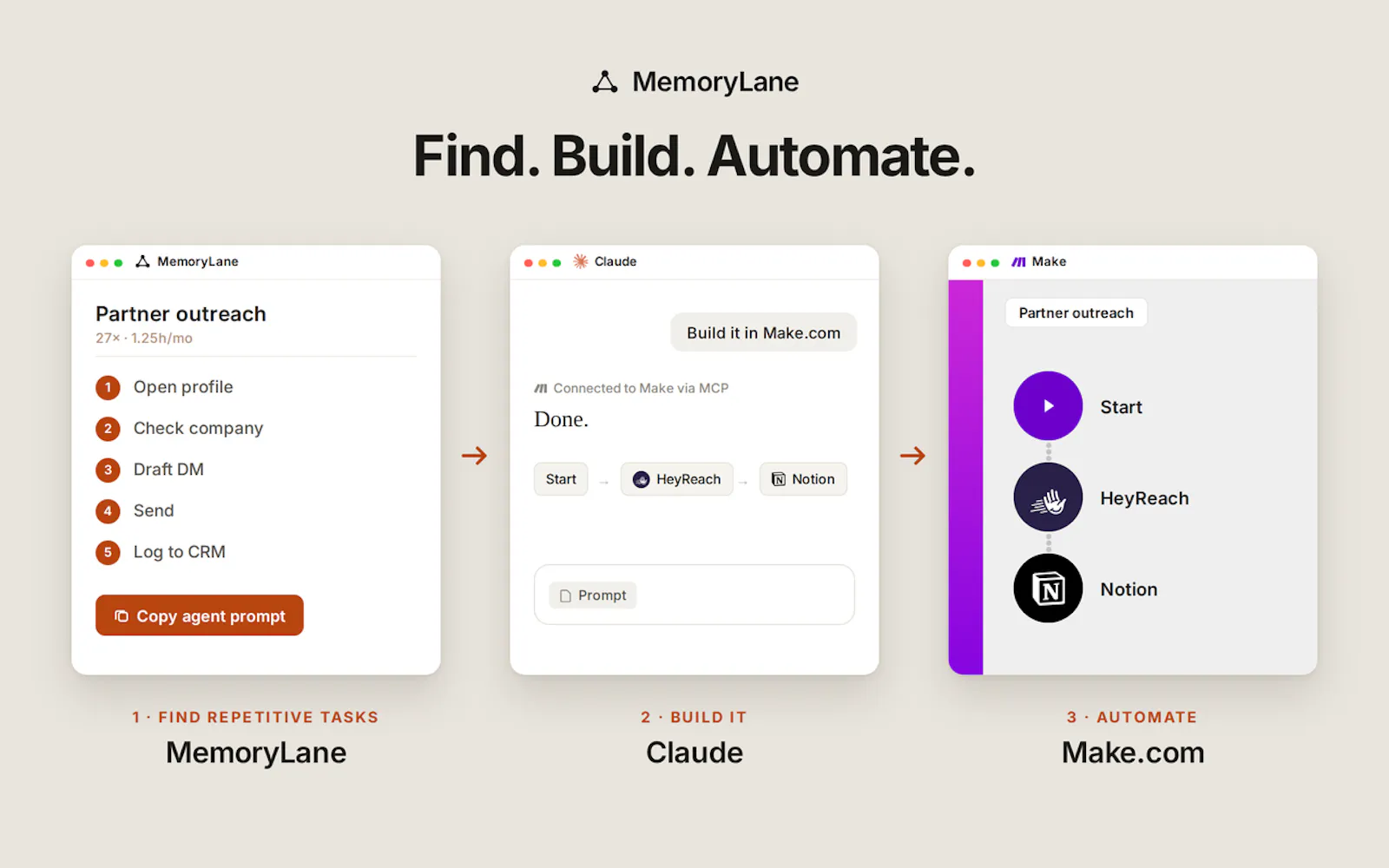
Task: Click the '1 · FIND REPETITIVE TASKS' caption
Action: 255,717
